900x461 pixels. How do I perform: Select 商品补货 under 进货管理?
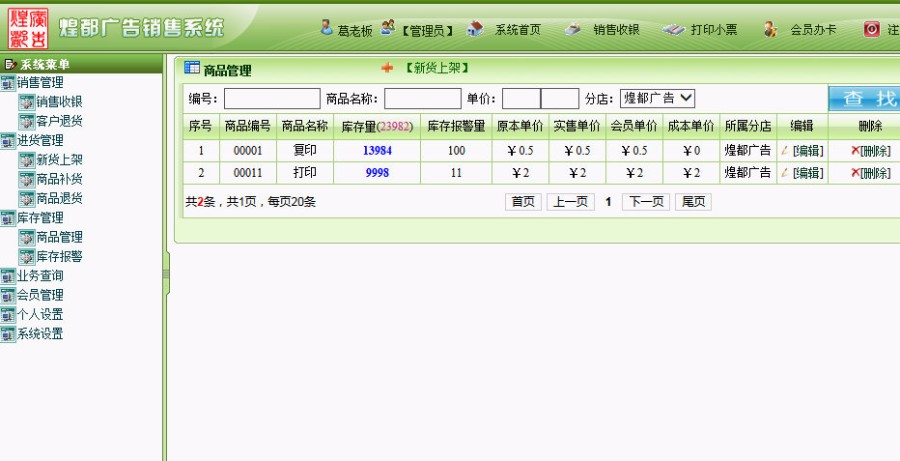pos(59,179)
